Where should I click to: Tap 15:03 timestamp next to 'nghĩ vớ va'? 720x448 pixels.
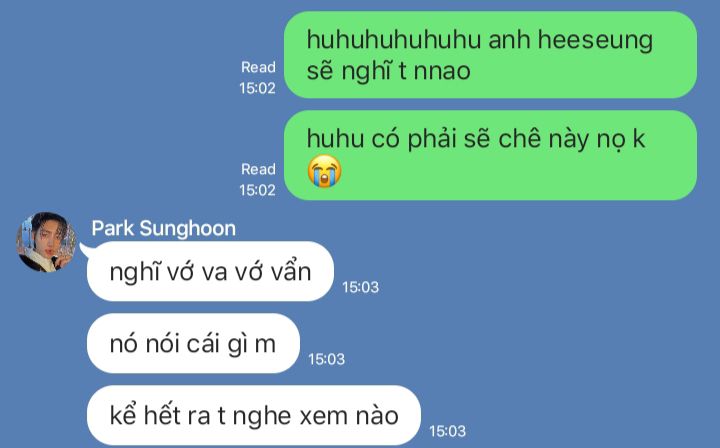click(360, 287)
